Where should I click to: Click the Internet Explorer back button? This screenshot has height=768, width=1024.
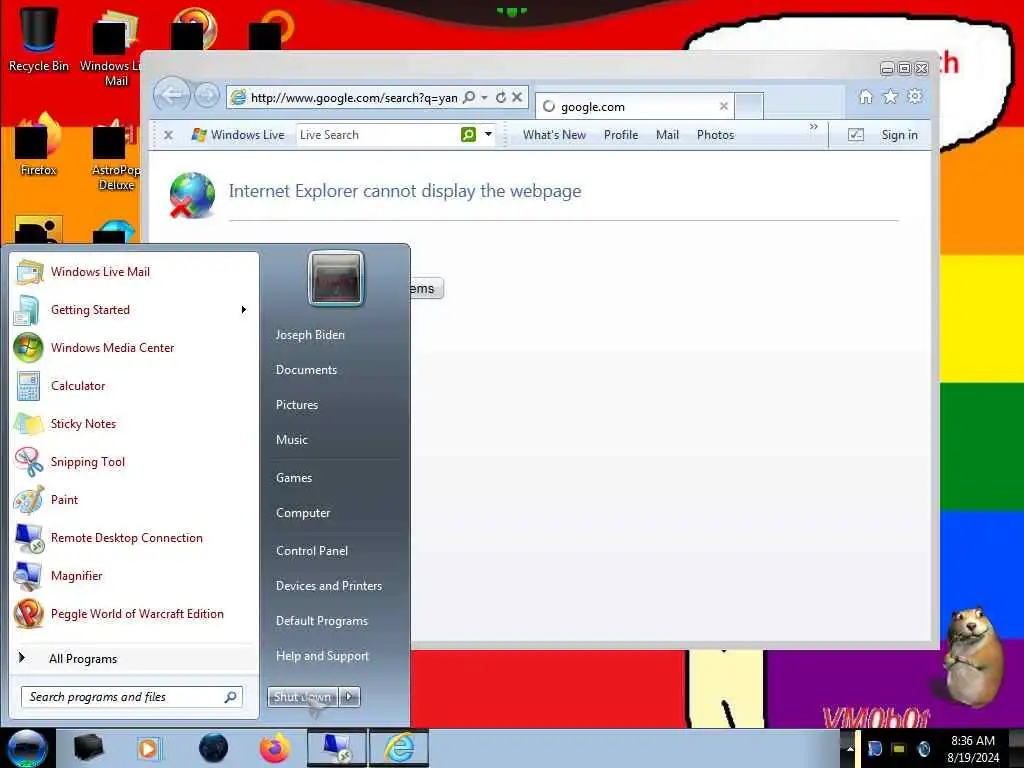(x=172, y=96)
